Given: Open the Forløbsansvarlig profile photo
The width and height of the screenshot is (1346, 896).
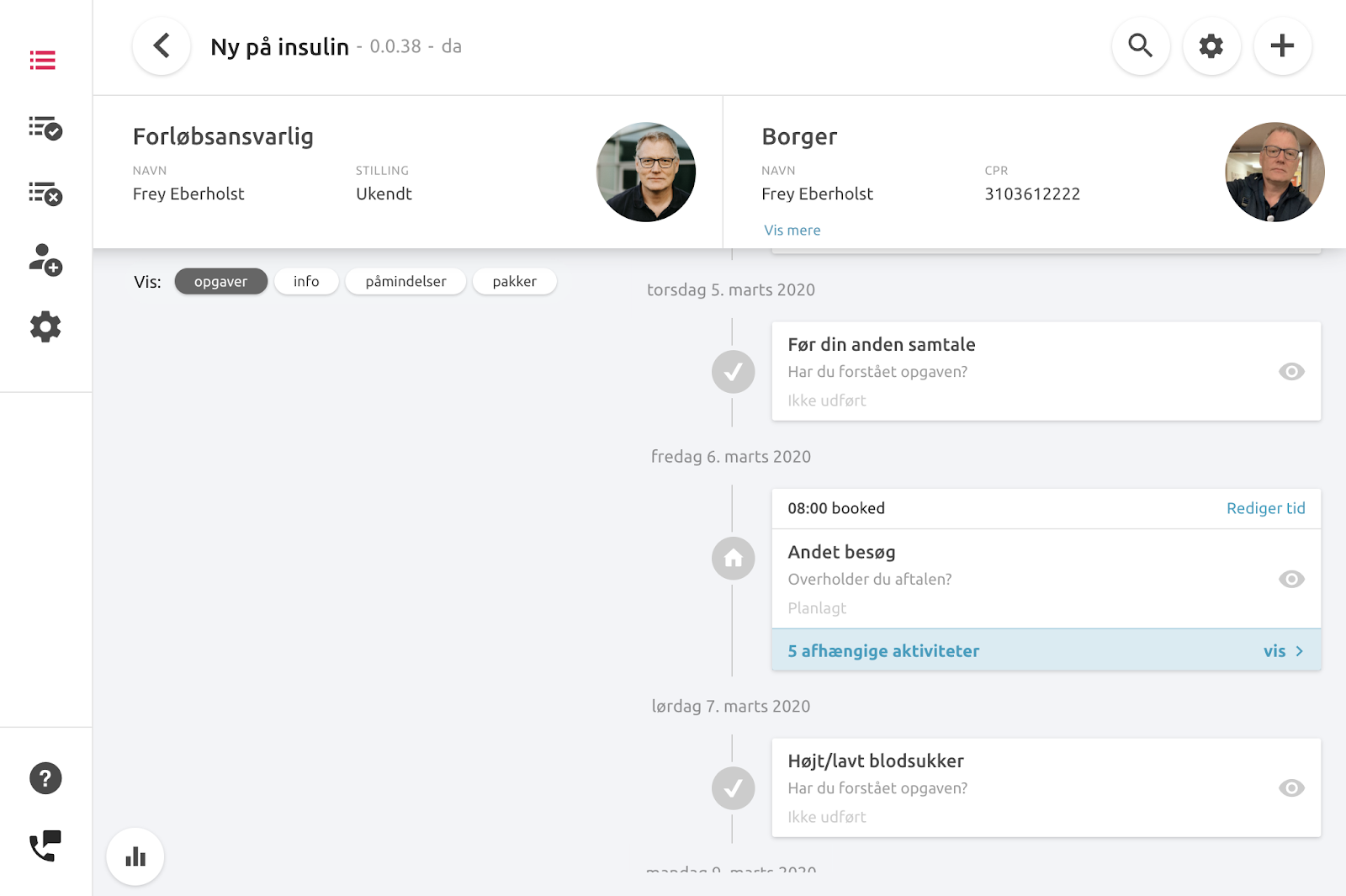Looking at the screenshot, I should (646, 172).
